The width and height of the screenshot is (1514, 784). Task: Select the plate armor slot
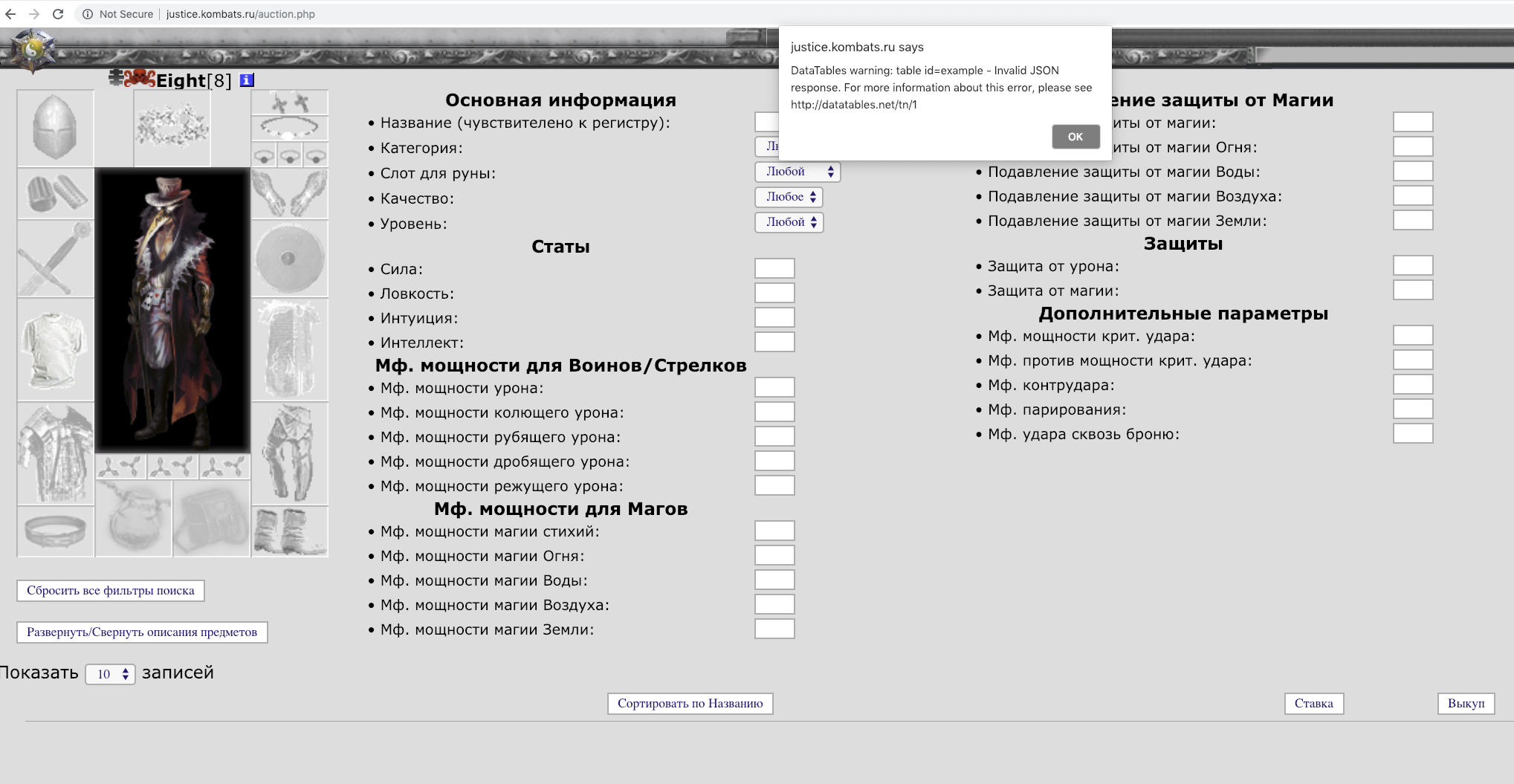pyautogui.click(x=56, y=453)
